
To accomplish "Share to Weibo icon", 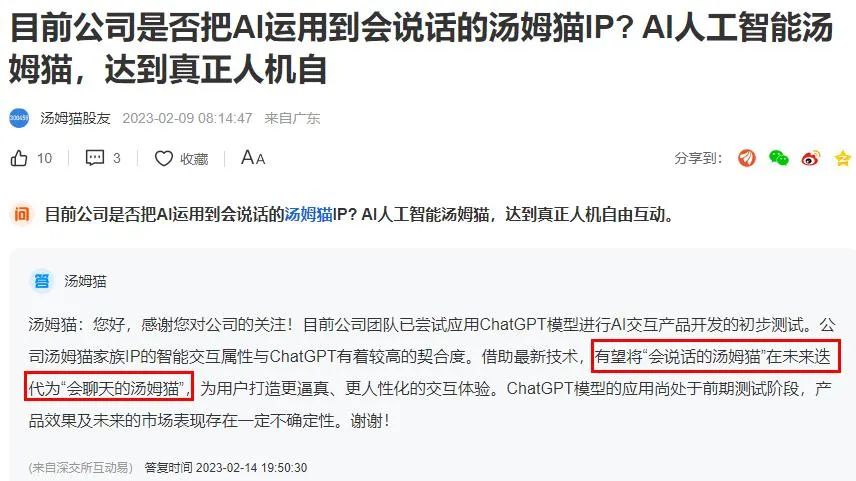I will 811,158.
